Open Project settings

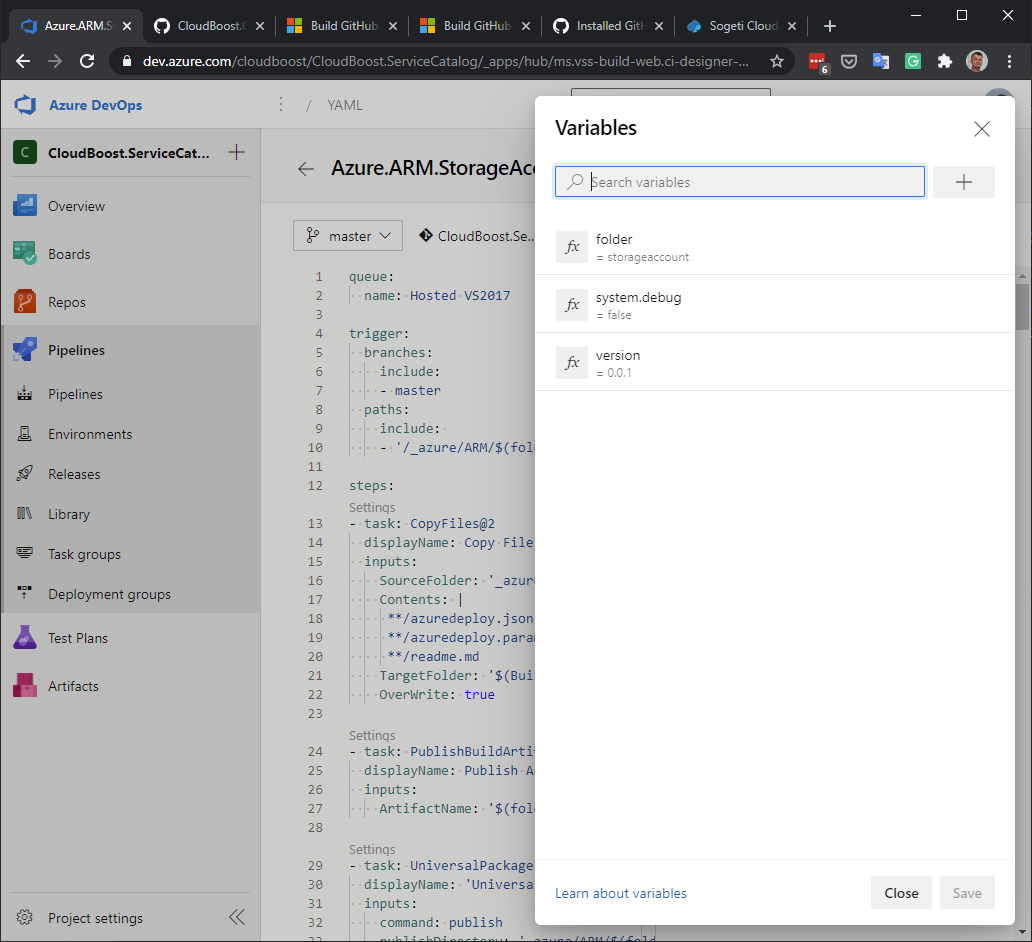95,918
